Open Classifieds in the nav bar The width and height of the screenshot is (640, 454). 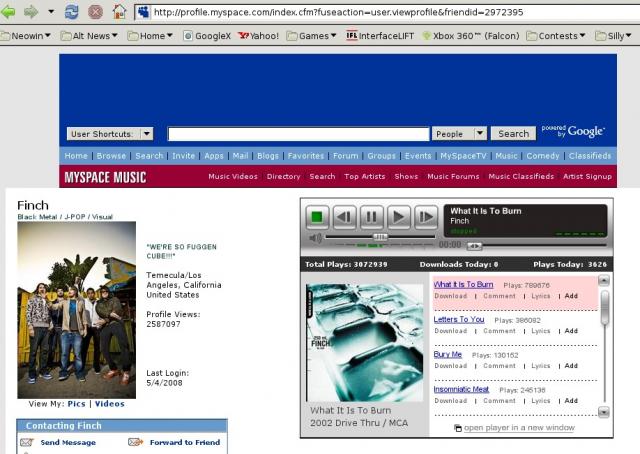click(x=590, y=156)
